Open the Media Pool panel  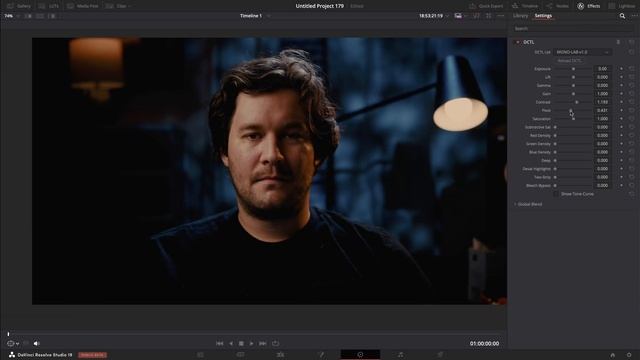(82, 6)
